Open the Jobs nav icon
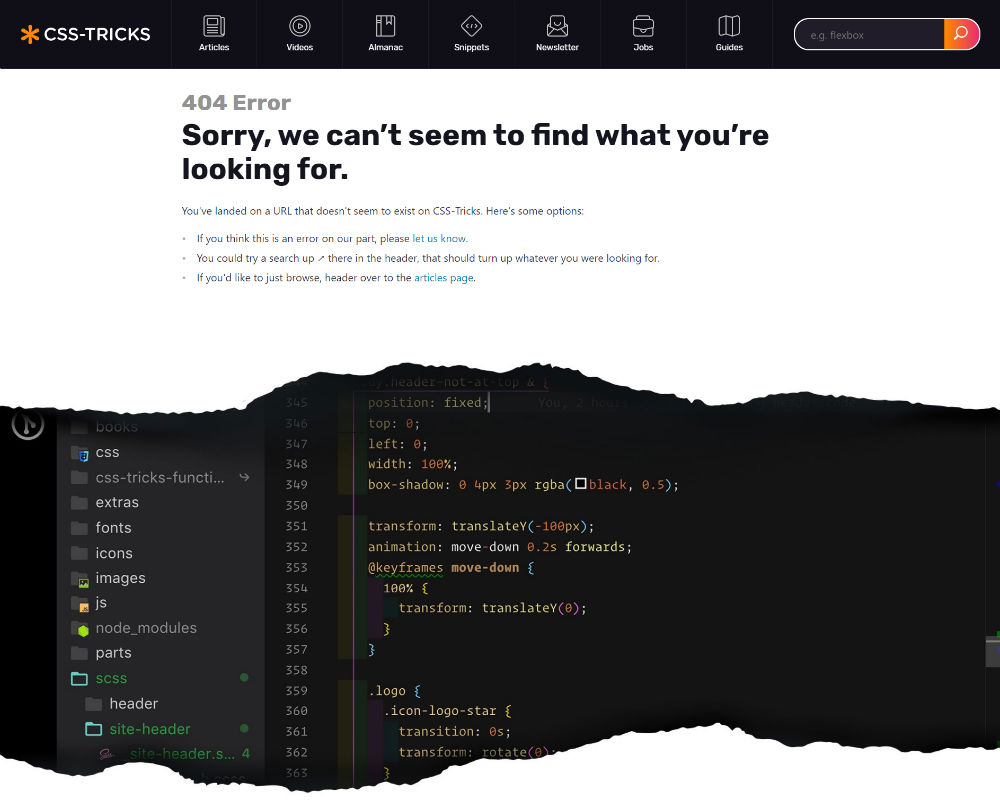This screenshot has height=800, width=1000. click(643, 26)
